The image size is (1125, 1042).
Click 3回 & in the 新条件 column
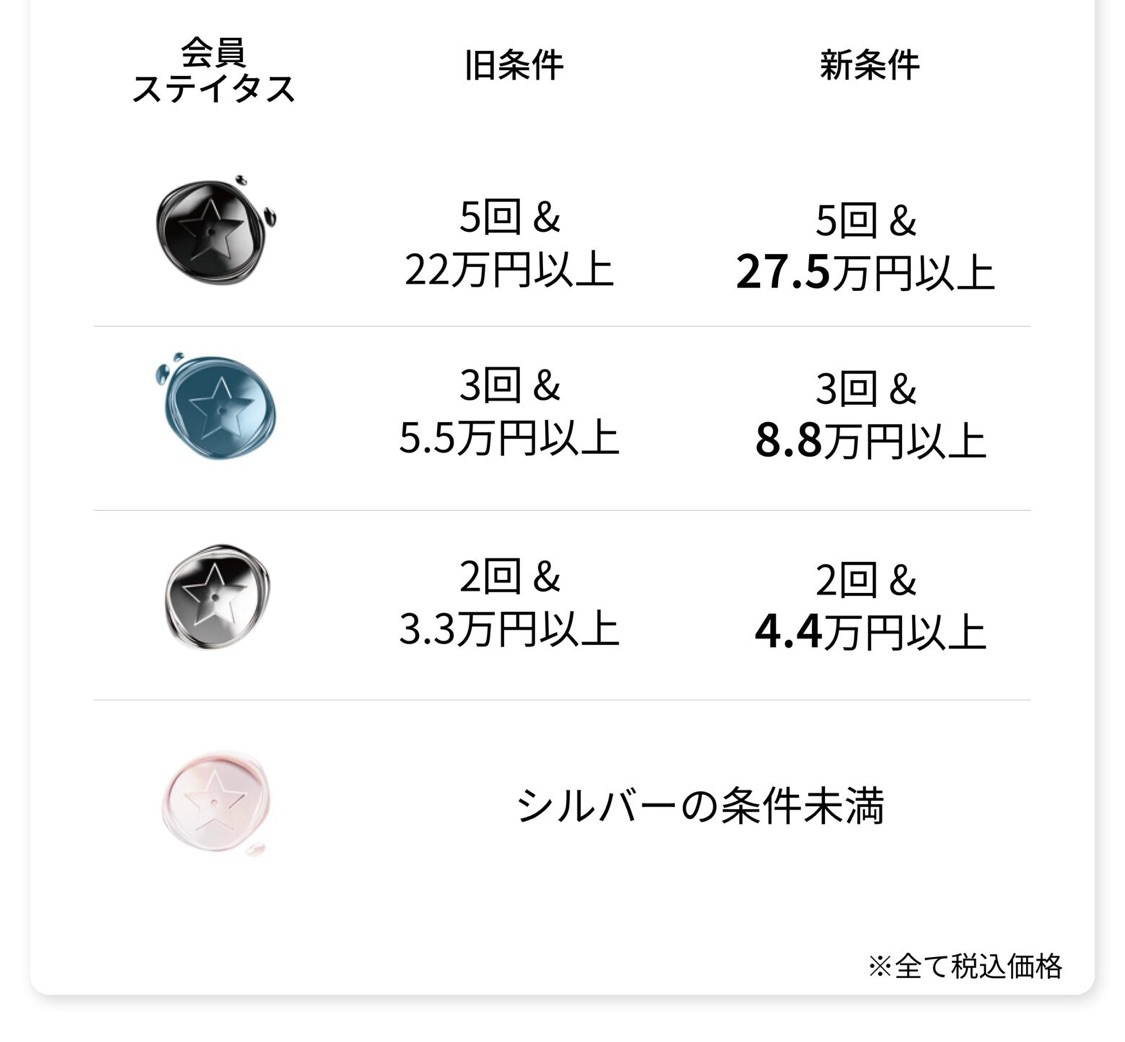pos(866,390)
